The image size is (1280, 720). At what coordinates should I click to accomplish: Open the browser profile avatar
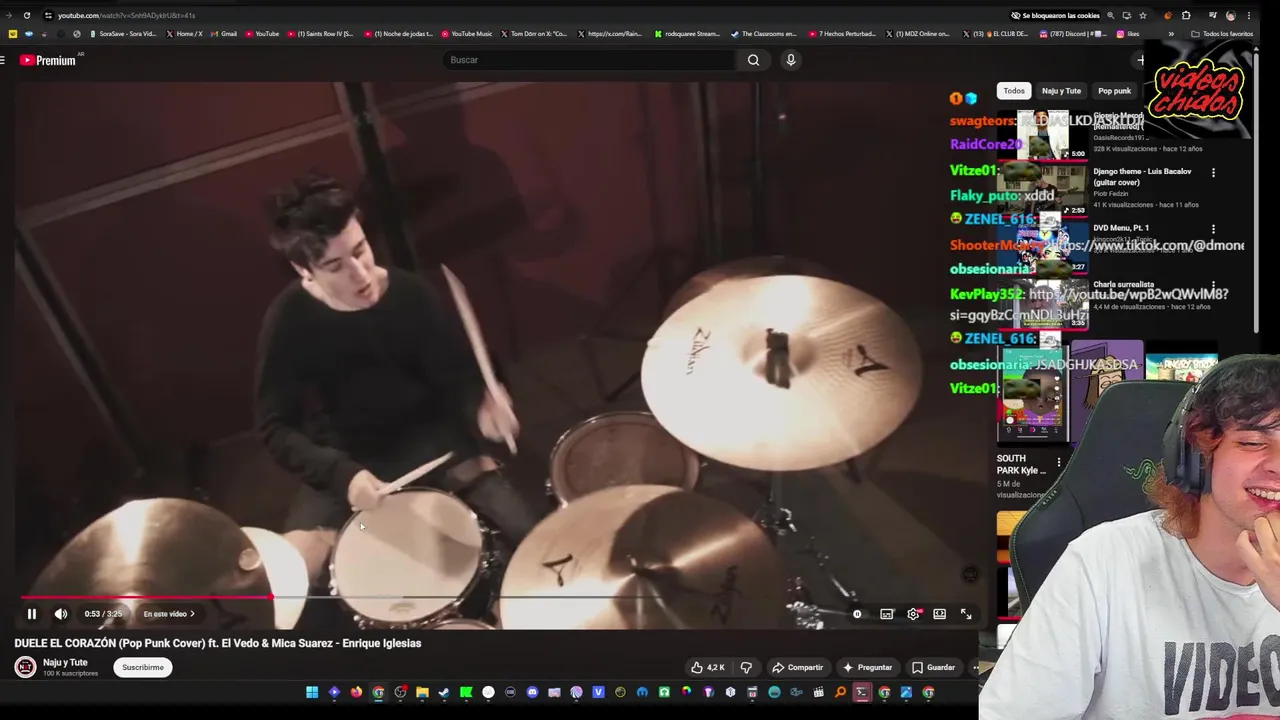click(1230, 15)
